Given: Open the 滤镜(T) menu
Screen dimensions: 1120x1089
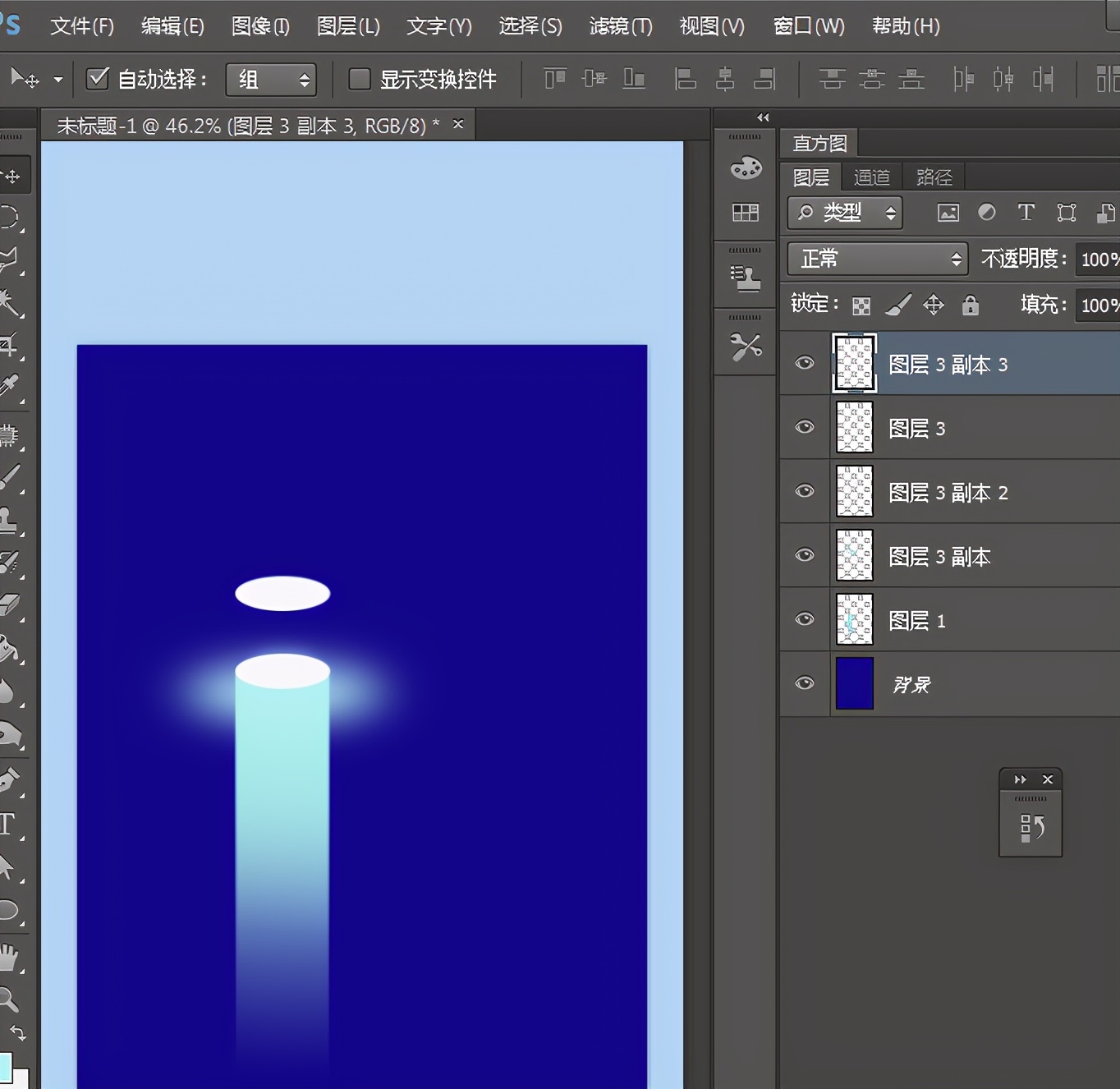Looking at the screenshot, I should pyautogui.click(x=621, y=26).
